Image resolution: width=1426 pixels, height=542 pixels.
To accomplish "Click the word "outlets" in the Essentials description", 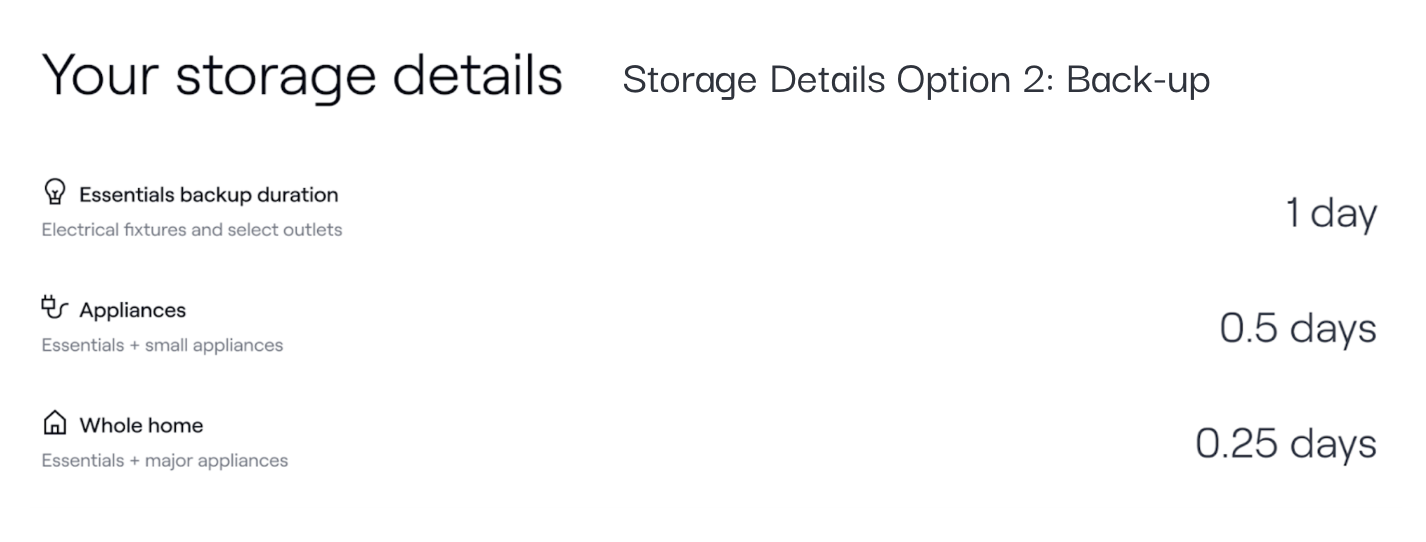I will point(313,230).
